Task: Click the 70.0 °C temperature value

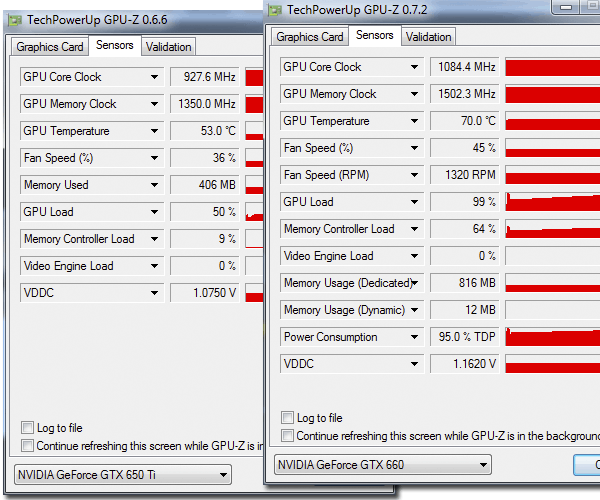Action: [465, 121]
